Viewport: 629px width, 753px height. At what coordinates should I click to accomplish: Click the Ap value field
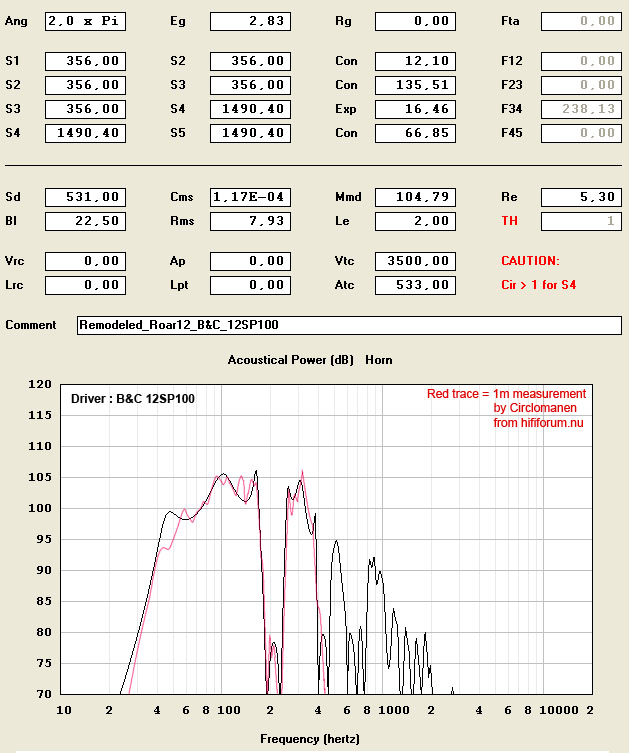click(250, 261)
